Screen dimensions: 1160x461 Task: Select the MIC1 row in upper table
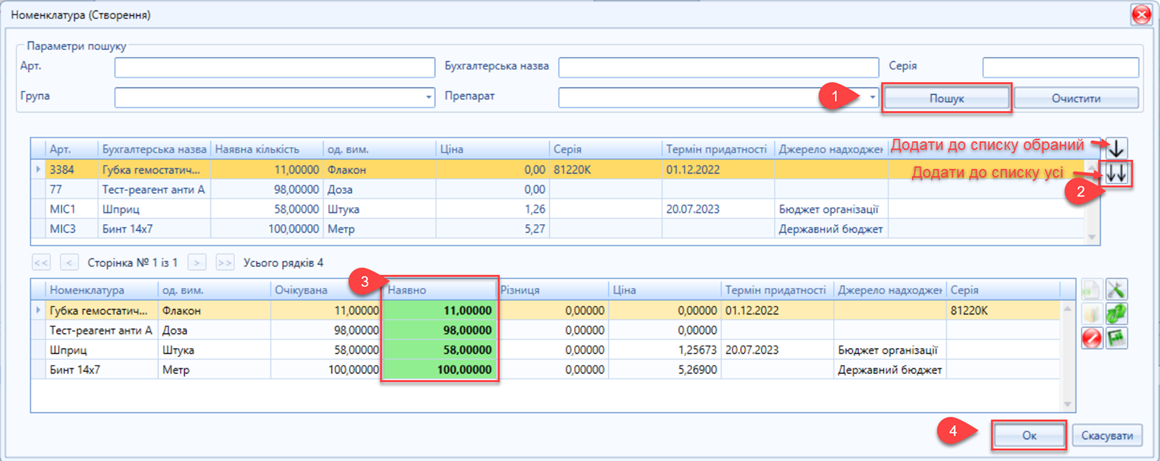point(559,209)
